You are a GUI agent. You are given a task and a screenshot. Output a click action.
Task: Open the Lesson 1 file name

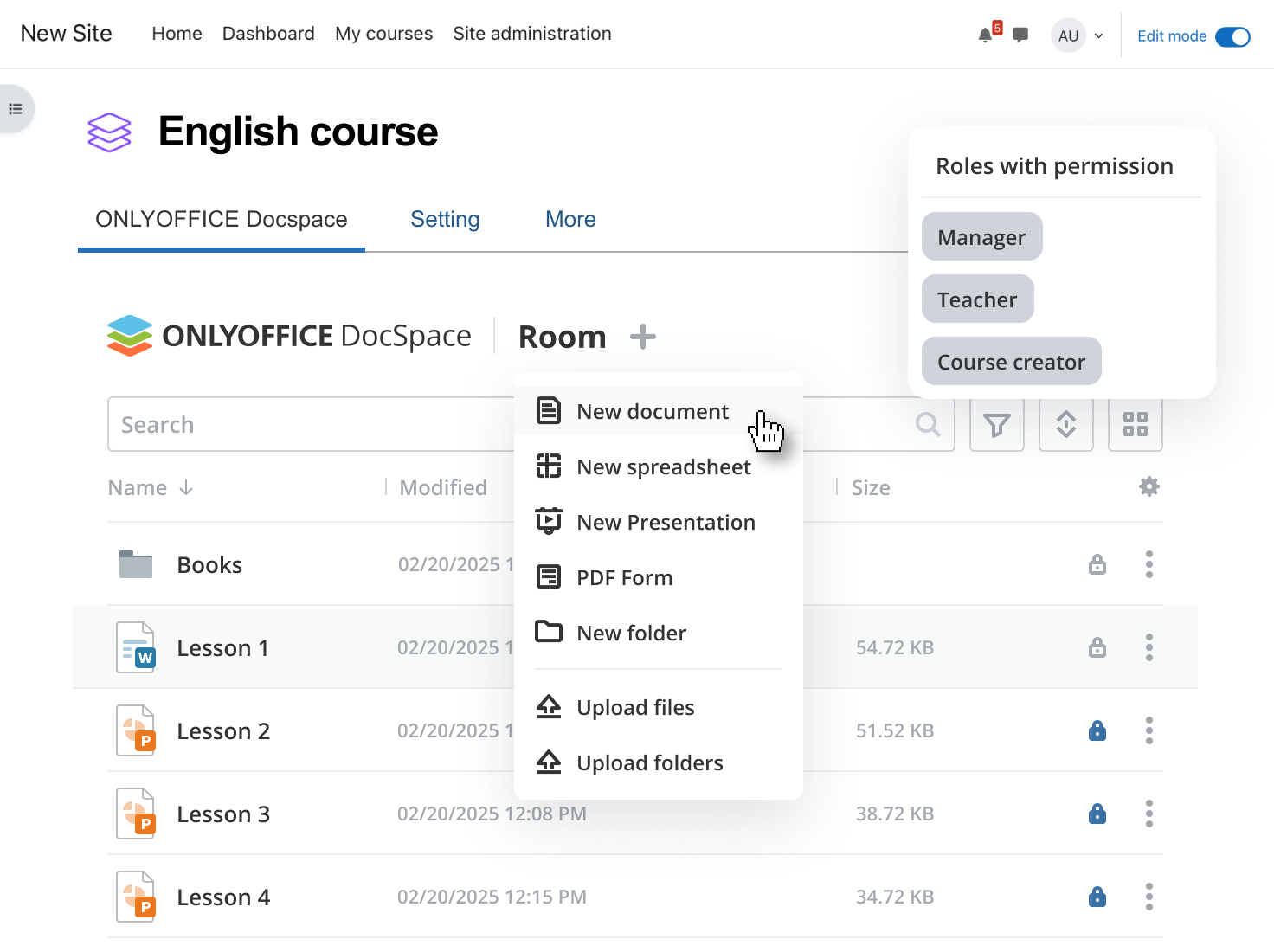[x=223, y=647]
